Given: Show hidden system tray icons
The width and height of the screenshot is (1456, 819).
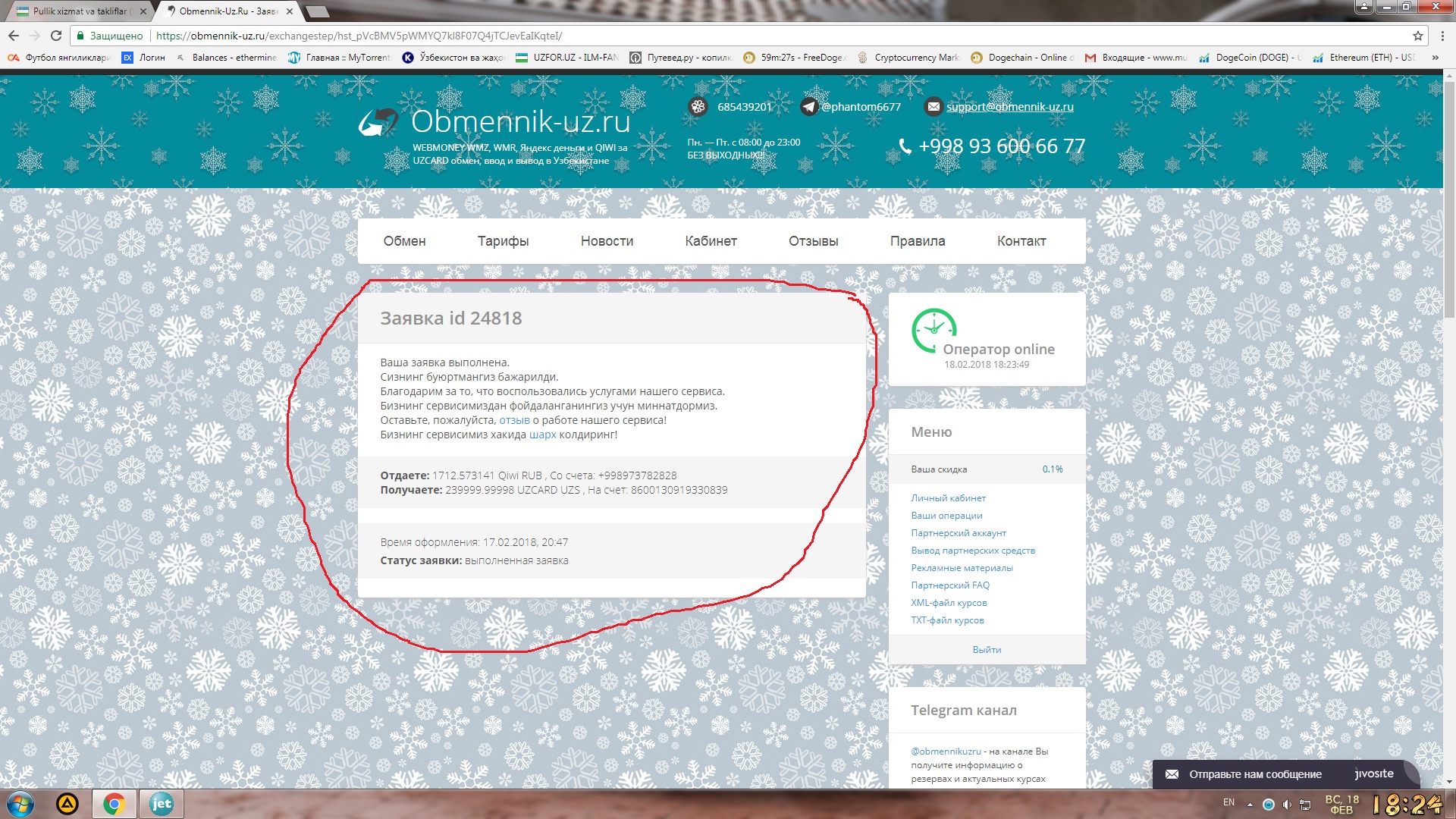Looking at the screenshot, I should [x=1250, y=805].
